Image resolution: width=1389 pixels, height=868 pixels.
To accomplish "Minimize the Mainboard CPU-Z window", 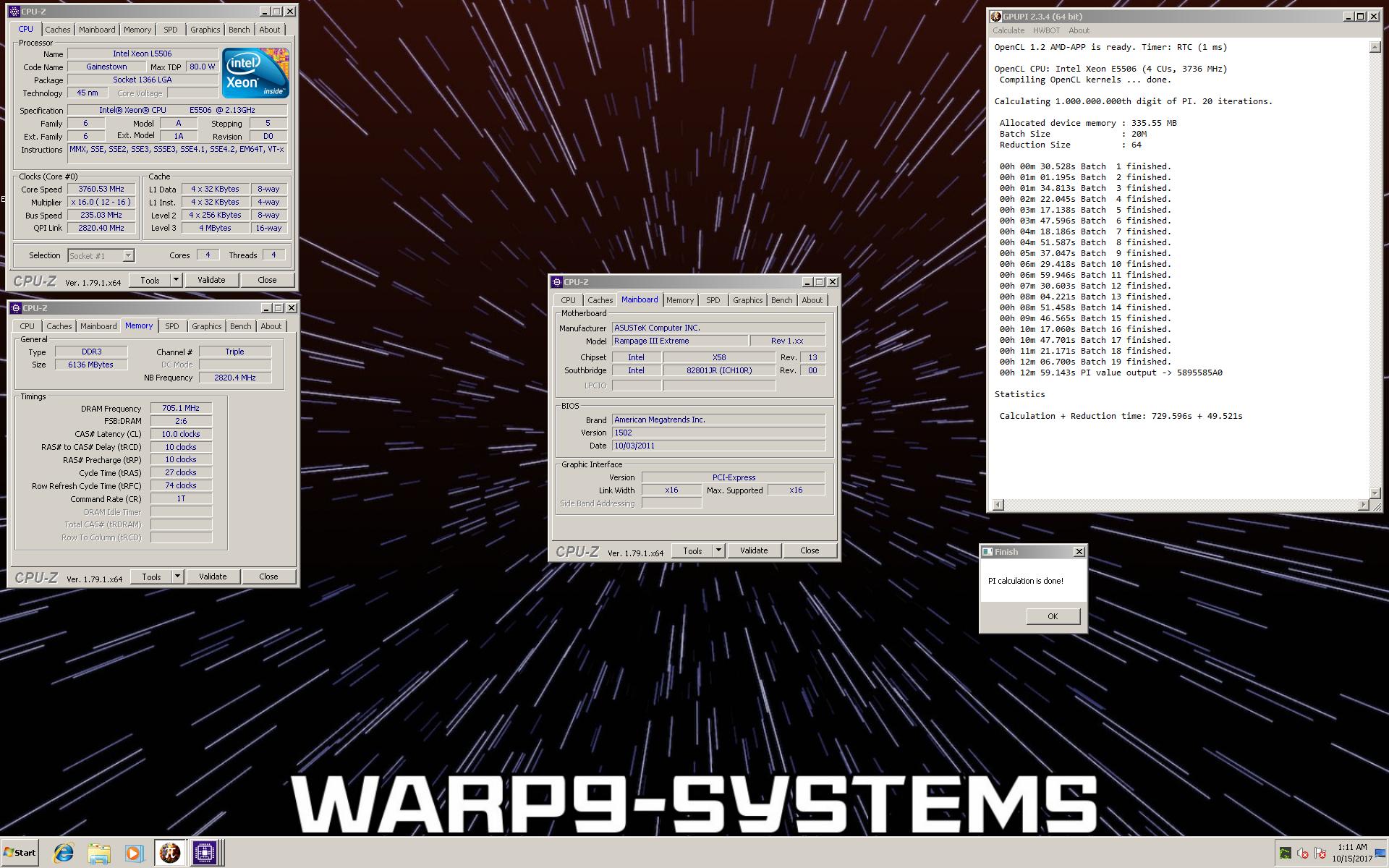I will pos(807,282).
